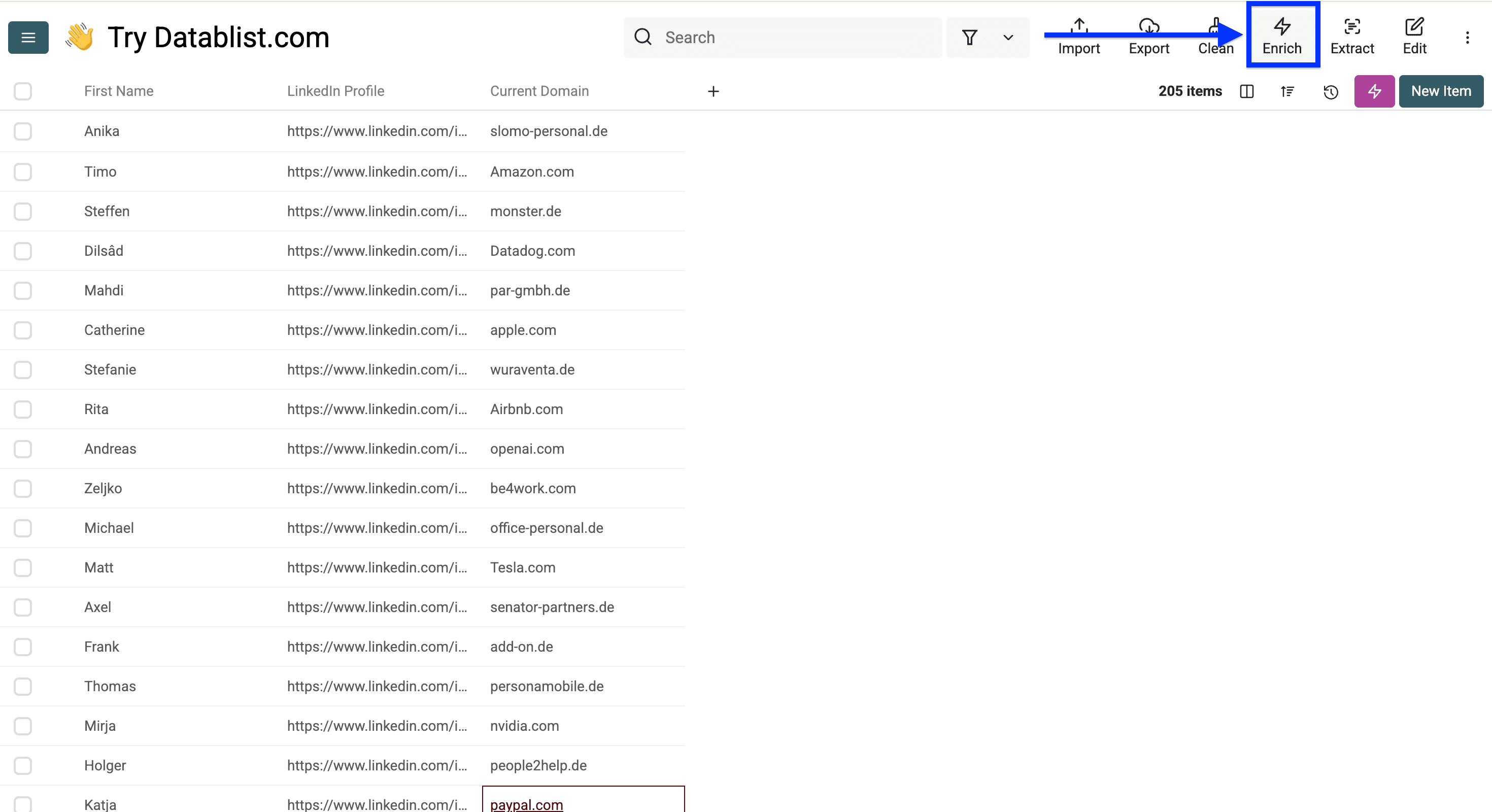Click the First Name column header
This screenshot has height=812, width=1492.
tap(118, 91)
